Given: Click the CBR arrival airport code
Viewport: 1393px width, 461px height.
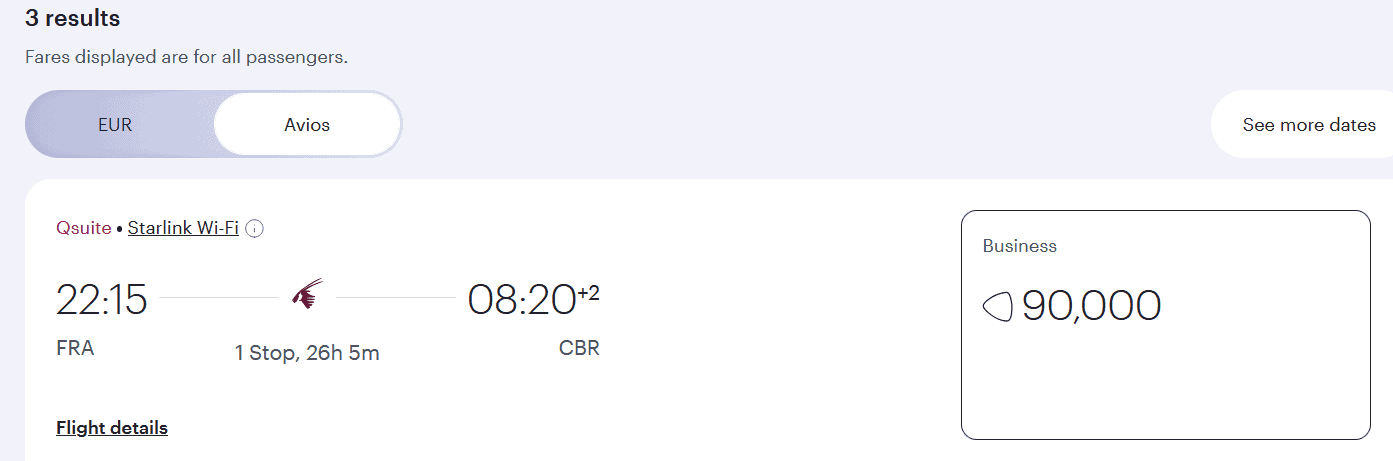Looking at the screenshot, I should (579, 349).
